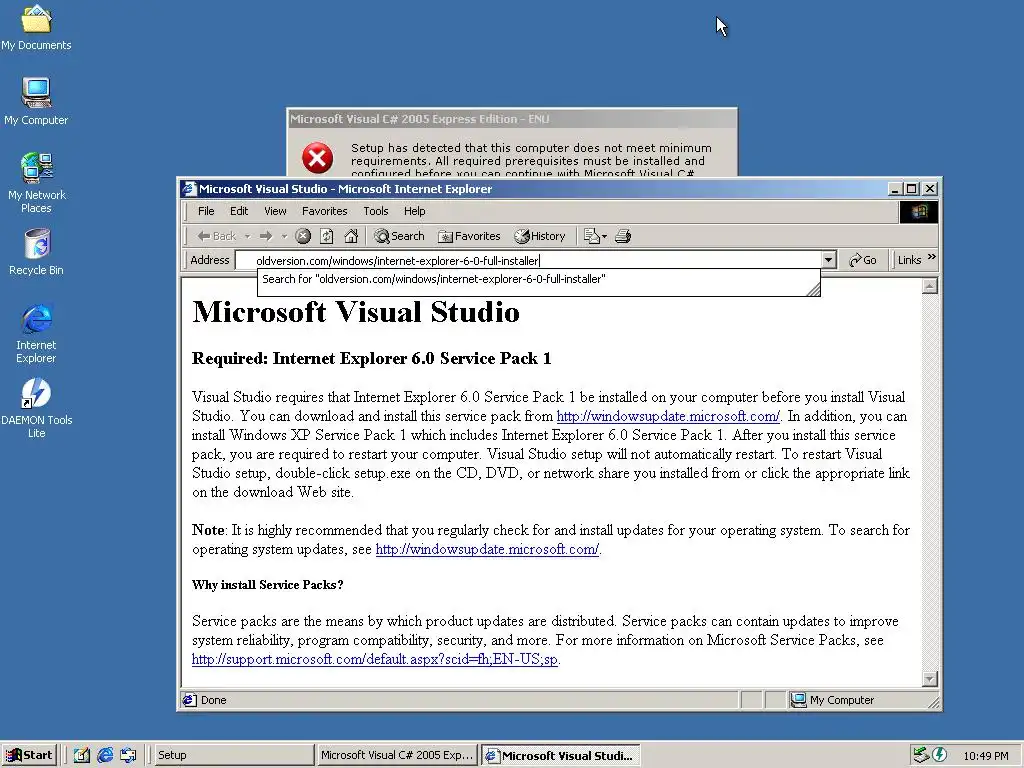Go Back in Internet Explorer toolbar
Image resolution: width=1024 pixels, height=768 pixels.
click(217, 236)
